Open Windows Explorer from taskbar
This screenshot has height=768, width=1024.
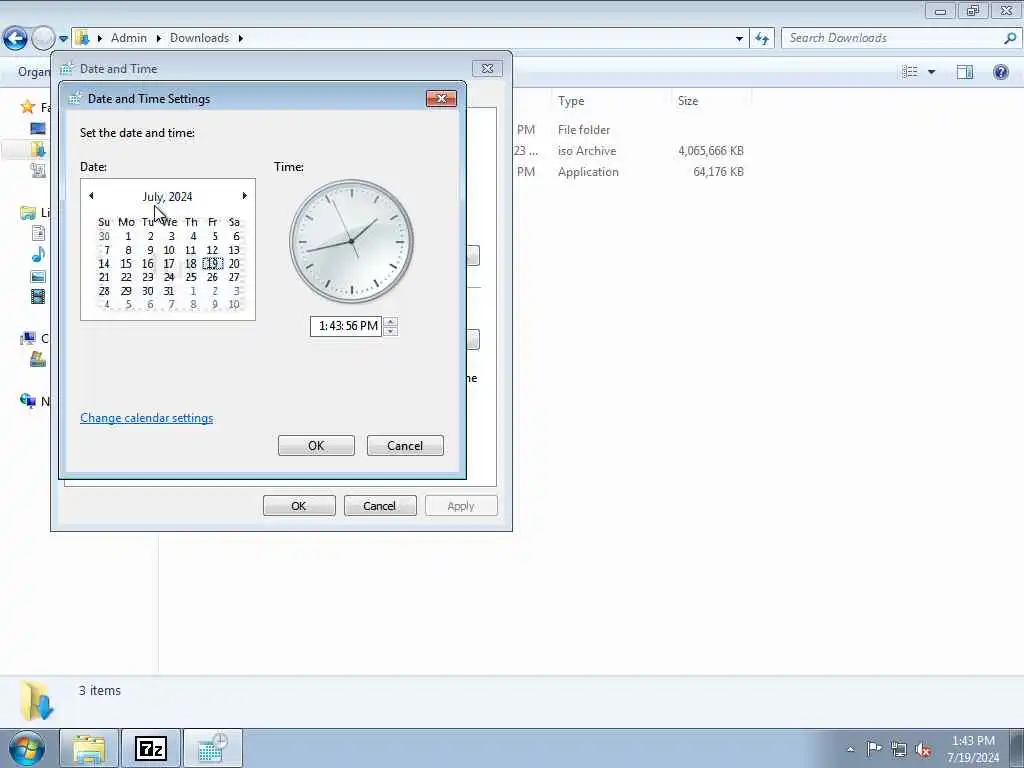coord(89,748)
